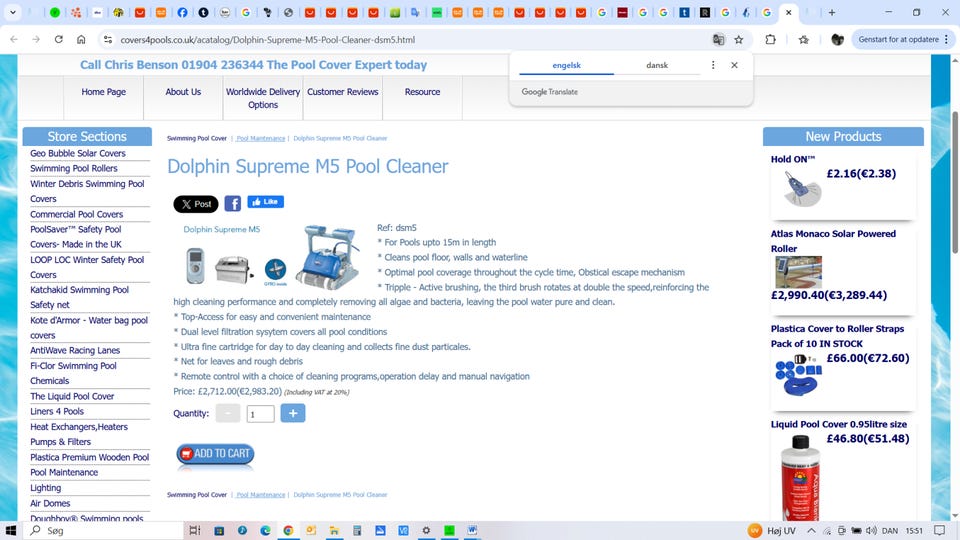
Task: Open The Liquid Pool Cover section
Action: [72, 396]
